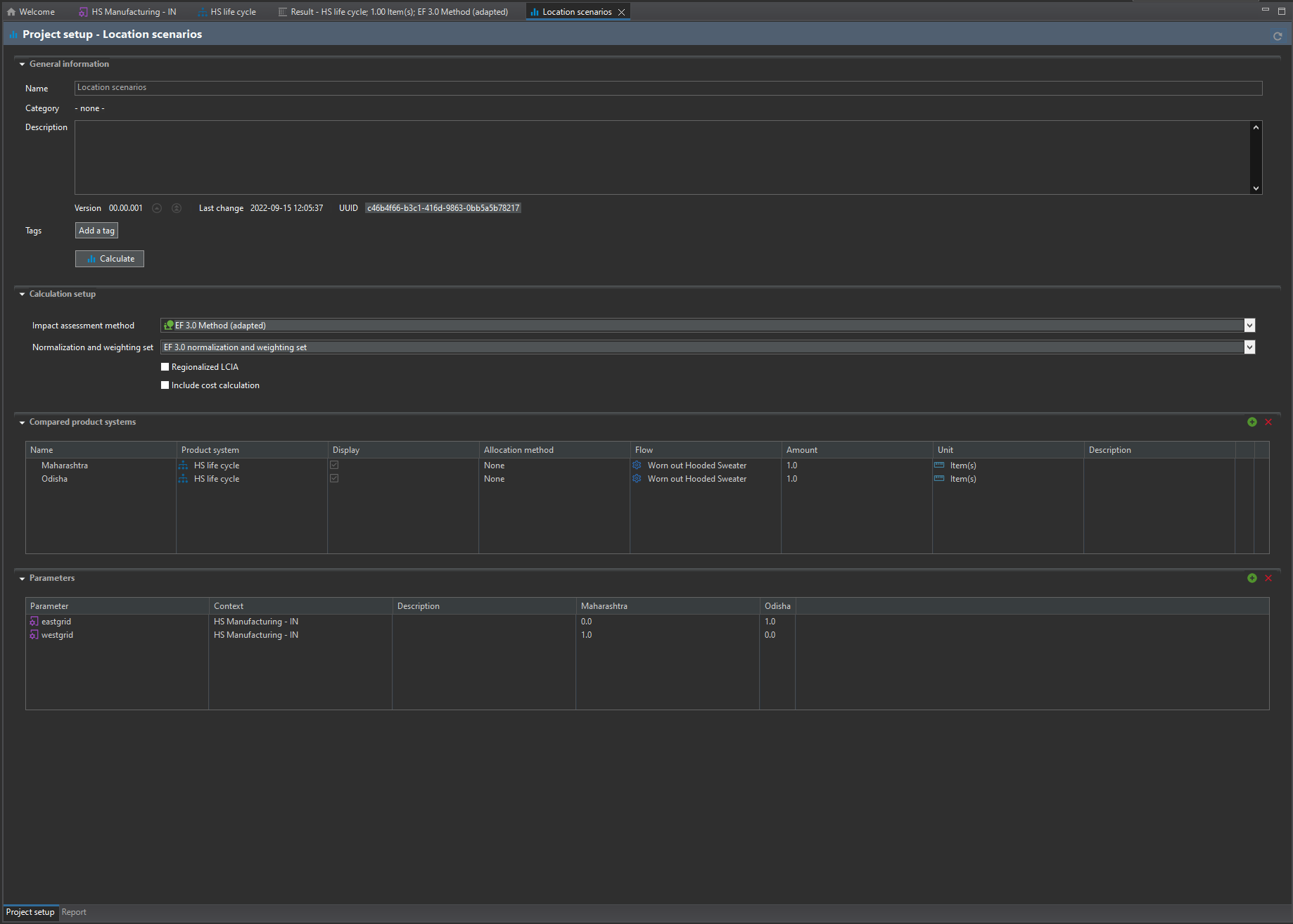
Task: Click inside the Description text area
Action: coord(663,158)
